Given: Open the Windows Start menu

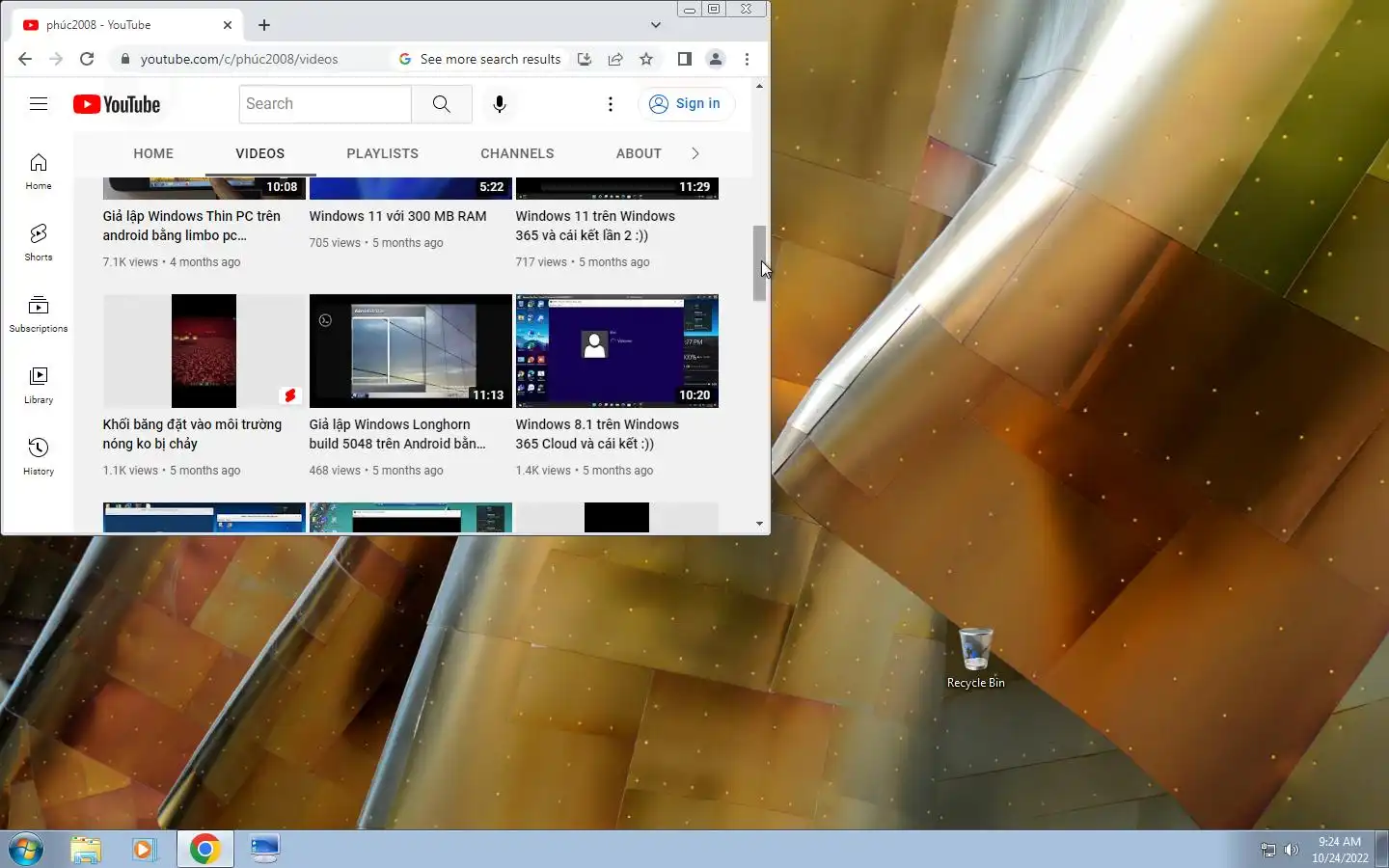Looking at the screenshot, I should 26,849.
